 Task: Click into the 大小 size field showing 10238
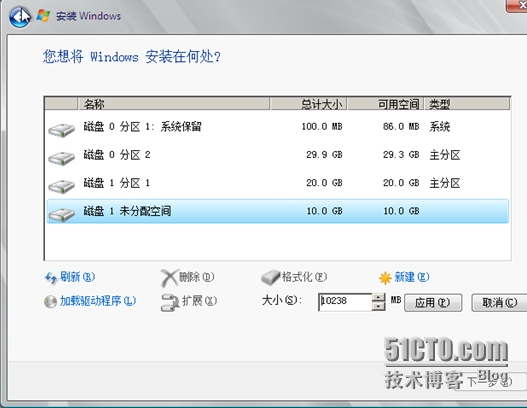[345, 302]
